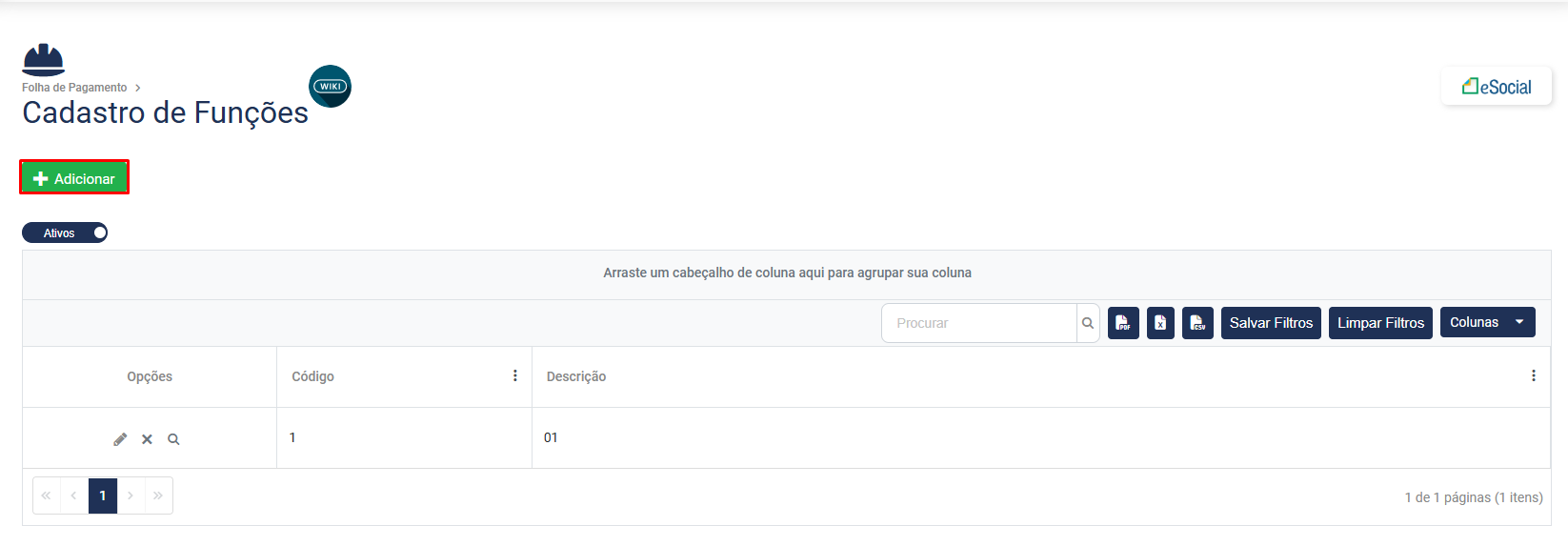Open the Código column options menu
This screenshot has width=1568, height=546.
click(515, 375)
